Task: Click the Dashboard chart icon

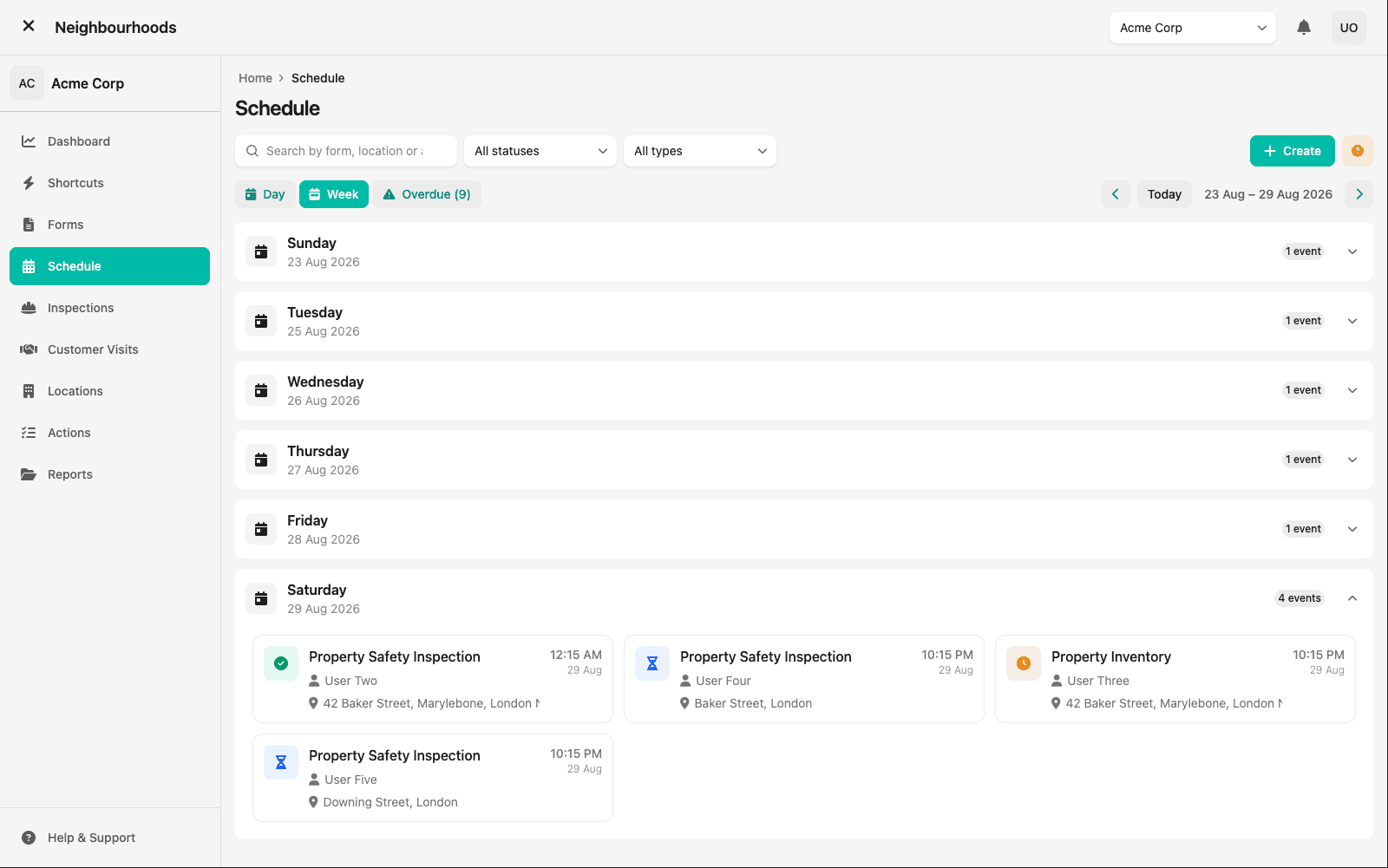Action: tap(29, 141)
